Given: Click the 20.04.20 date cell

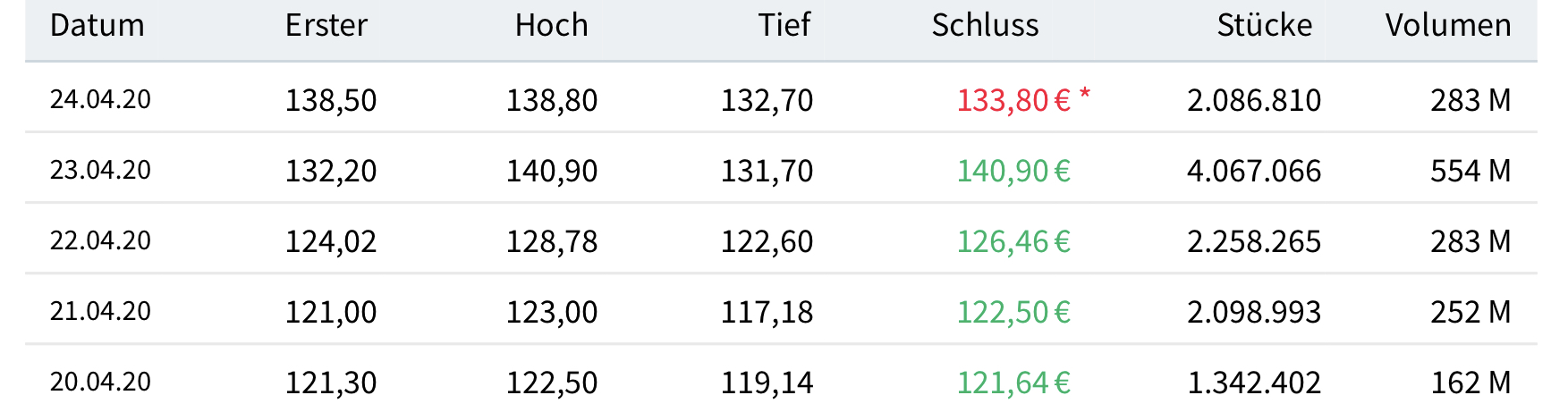Looking at the screenshot, I should [100, 382].
